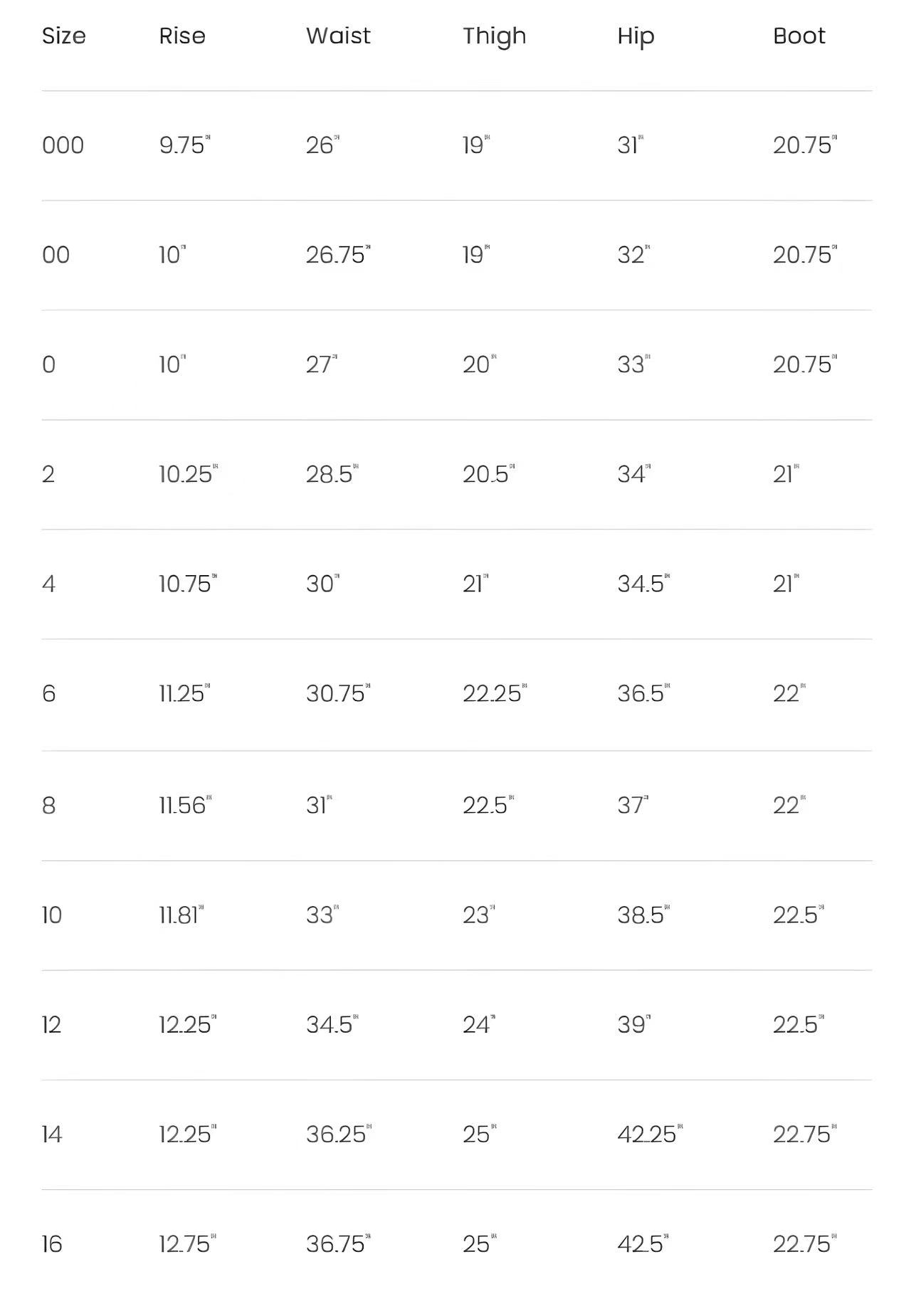
Task: Select the size 2 row label
Action: pos(48,474)
